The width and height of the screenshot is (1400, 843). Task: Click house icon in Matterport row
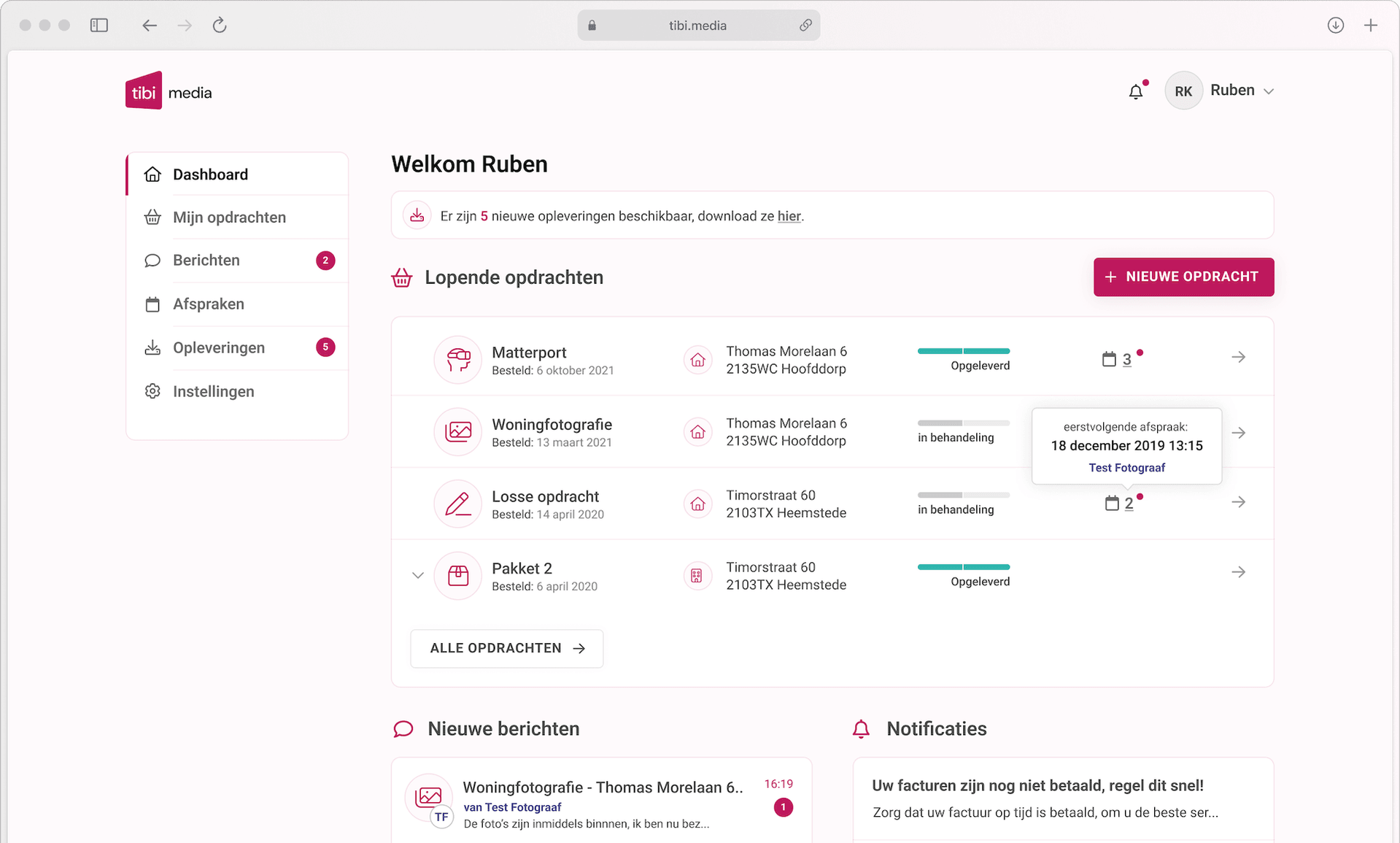[697, 360]
